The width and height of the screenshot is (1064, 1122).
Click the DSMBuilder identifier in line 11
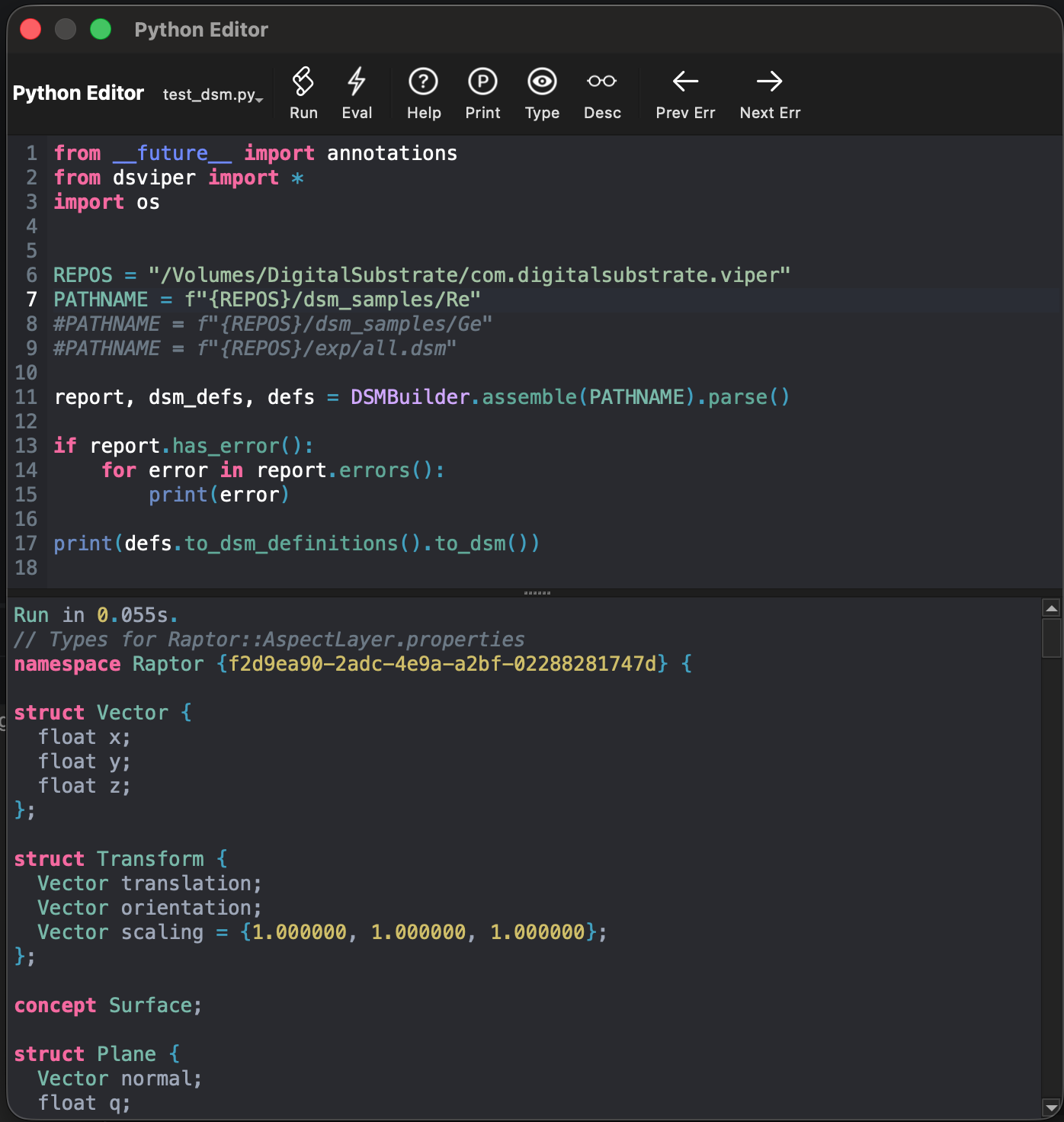click(x=410, y=397)
